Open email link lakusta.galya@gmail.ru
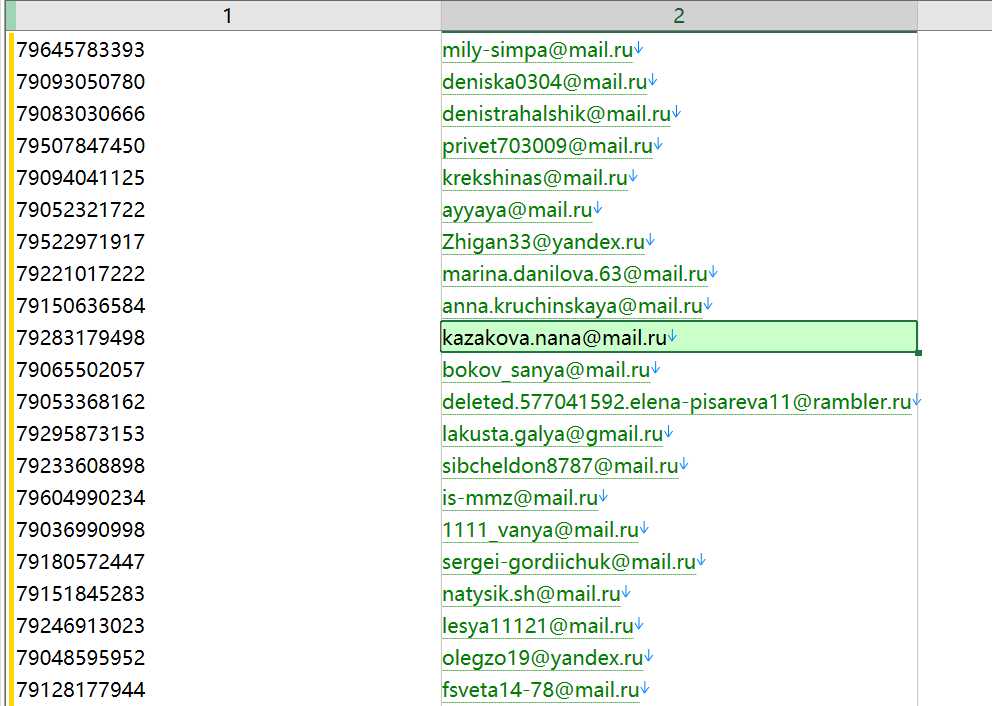Viewport: 992px width, 706px height. 552,434
